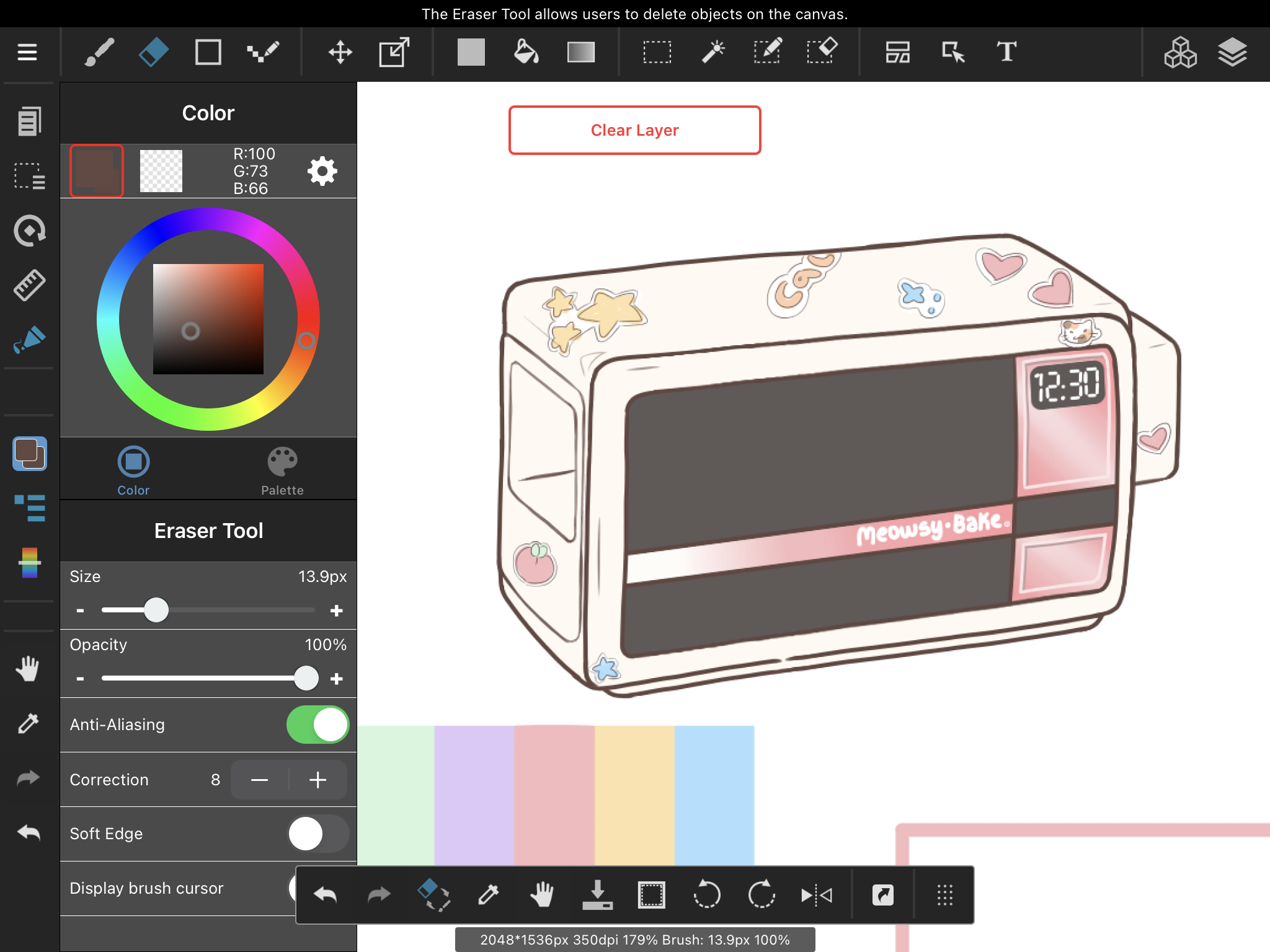The height and width of the screenshot is (952, 1270).
Task: Flip canvas horizontally using mirror icon
Action: (816, 895)
